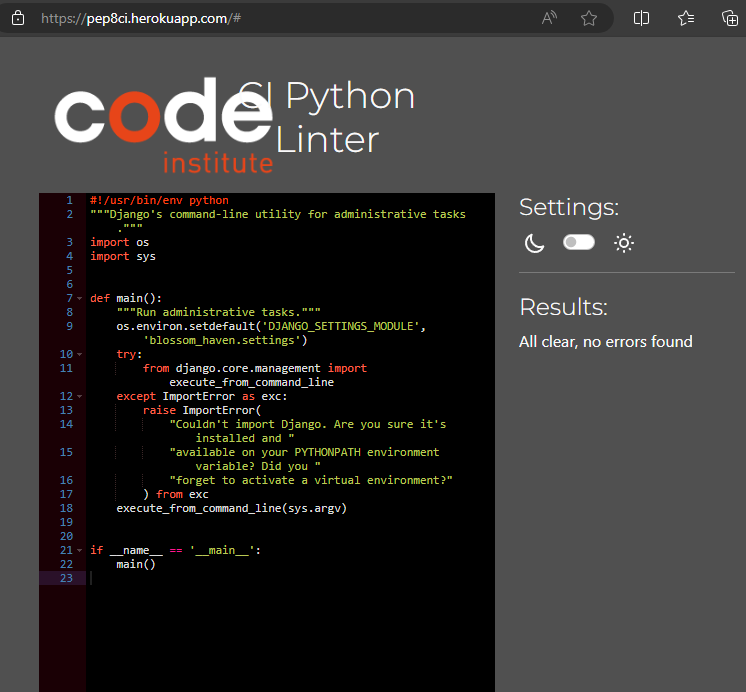This screenshot has width=746, height=692.
Task: Click 'import os' on line 3
Action: coord(119,242)
